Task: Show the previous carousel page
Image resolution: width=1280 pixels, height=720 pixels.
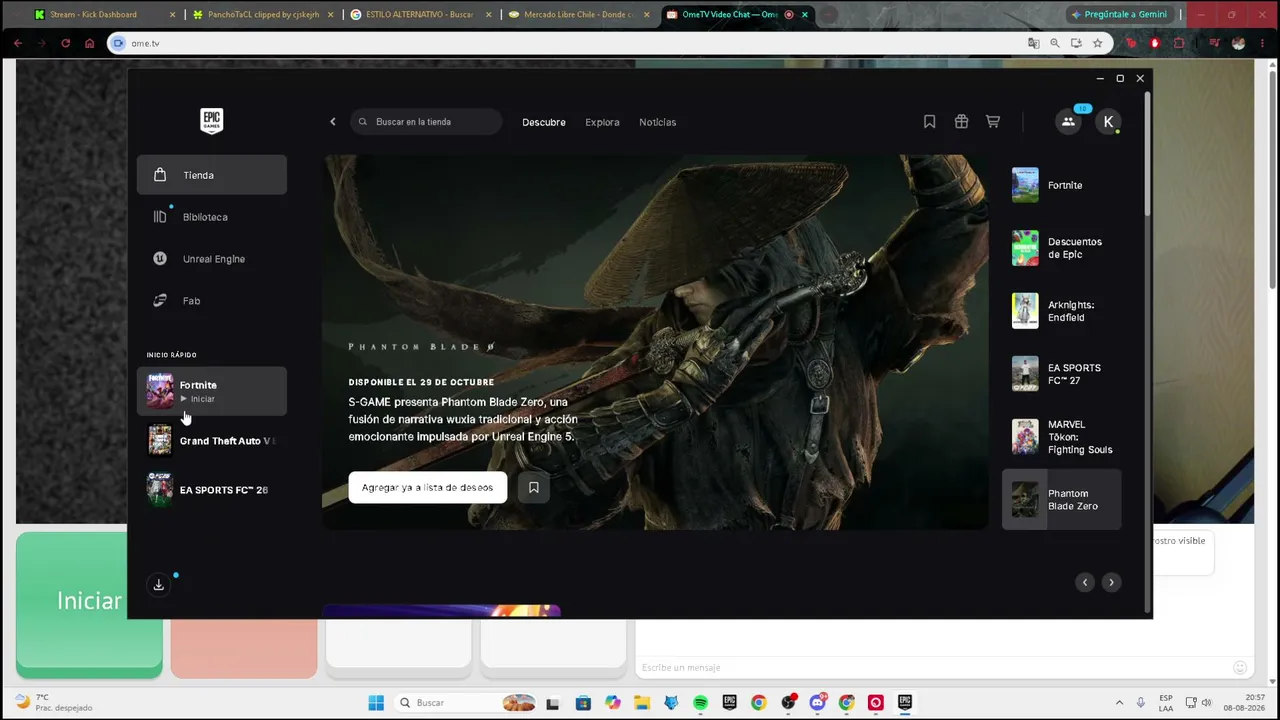Action: (x=1085, y=582)
